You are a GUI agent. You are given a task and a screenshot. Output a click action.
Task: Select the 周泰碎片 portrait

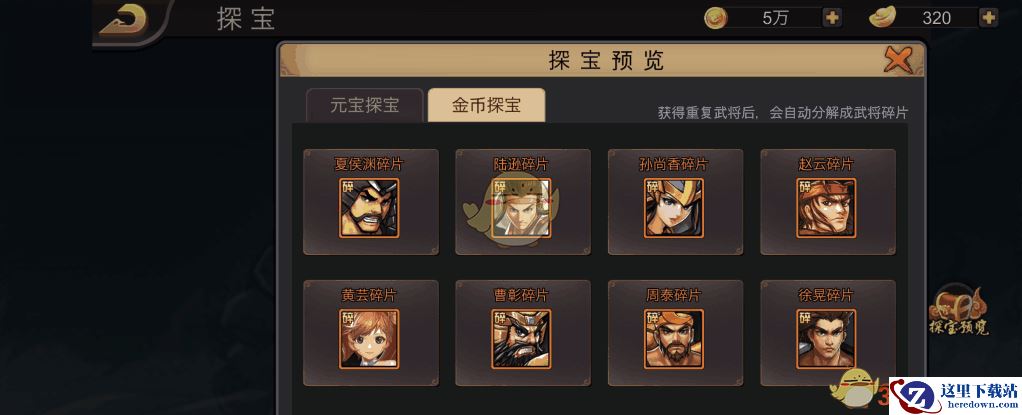pos(674,339)
